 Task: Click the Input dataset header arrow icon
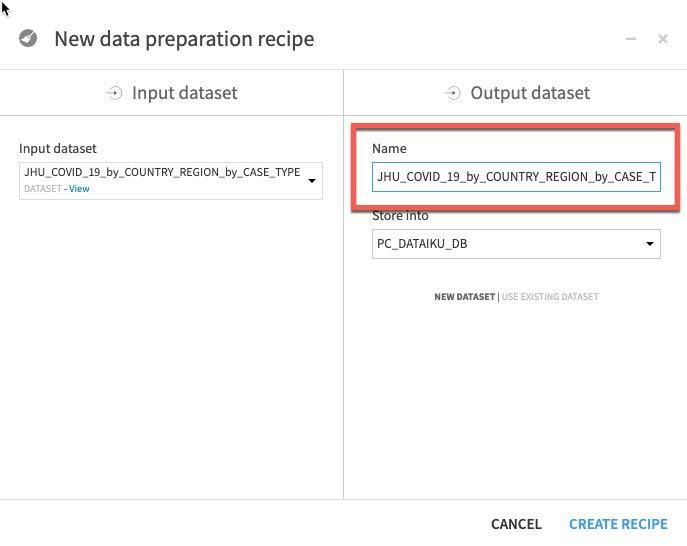(x=114, y=93)
